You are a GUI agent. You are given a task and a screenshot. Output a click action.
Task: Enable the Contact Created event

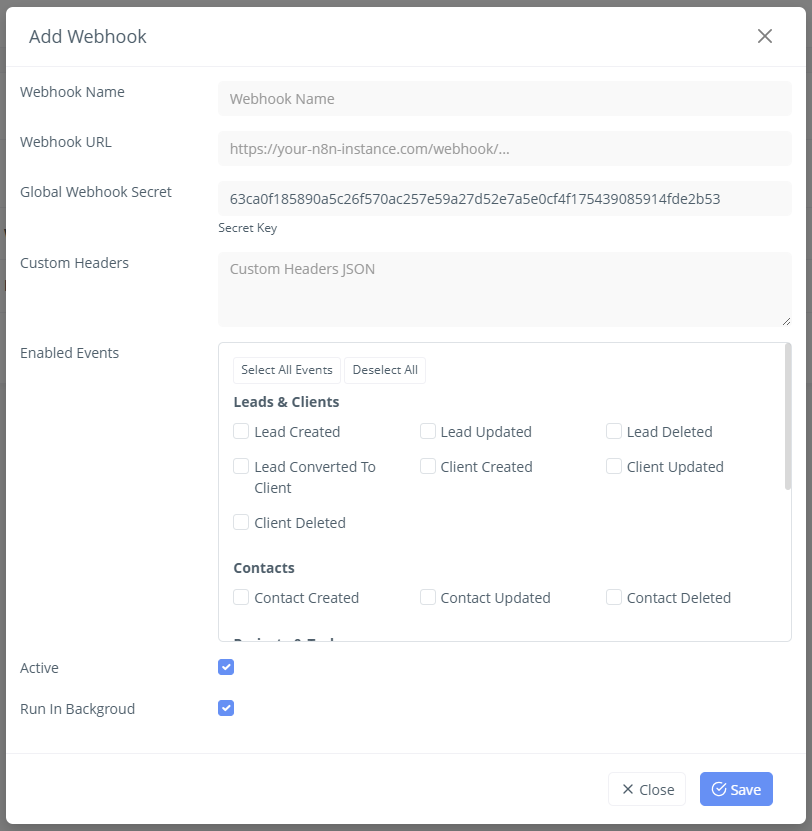click(241, 597)
